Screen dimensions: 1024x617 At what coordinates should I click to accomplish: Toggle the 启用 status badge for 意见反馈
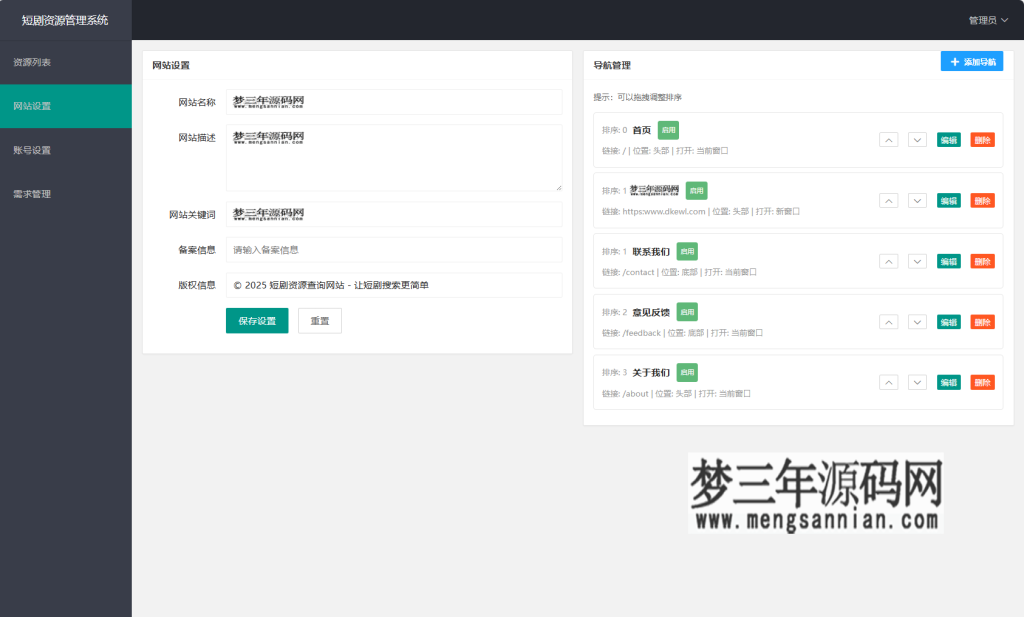pyautogui.click(x=687, y=312)
